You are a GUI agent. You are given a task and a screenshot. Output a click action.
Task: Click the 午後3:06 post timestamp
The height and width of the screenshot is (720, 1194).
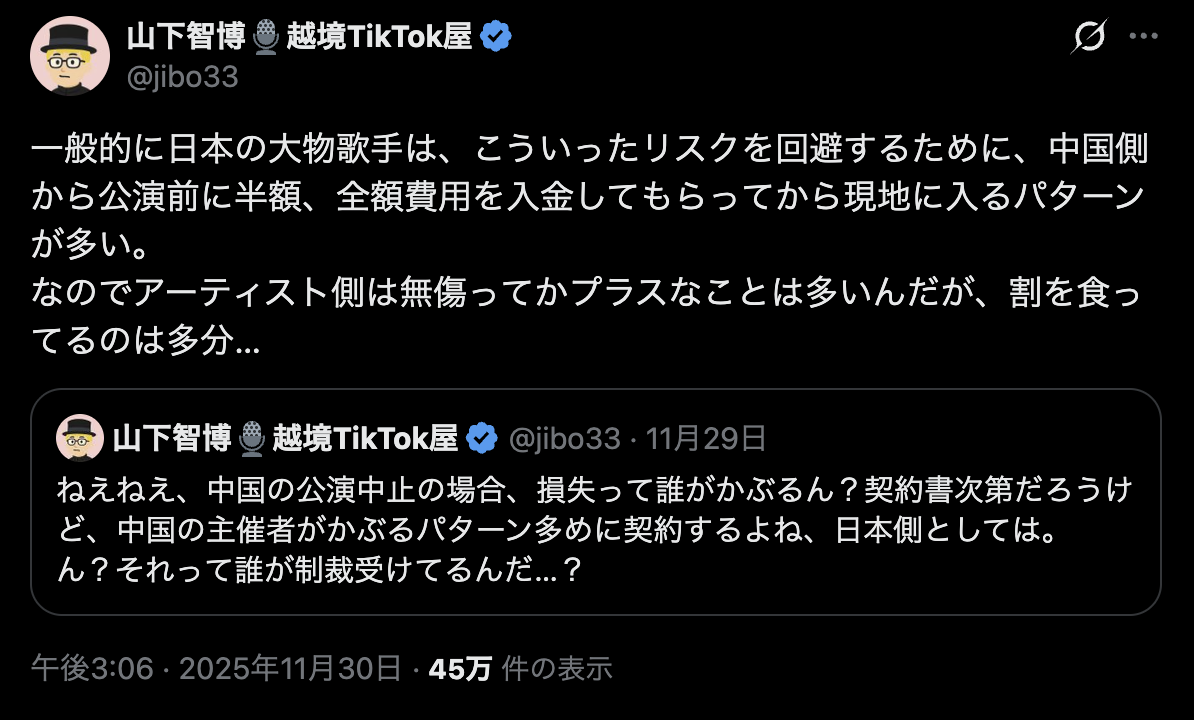(92, 668)
